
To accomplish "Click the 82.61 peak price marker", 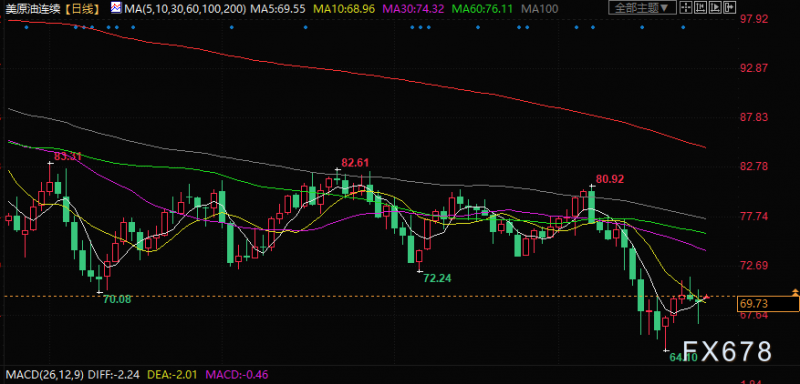I will click(355, 163).
